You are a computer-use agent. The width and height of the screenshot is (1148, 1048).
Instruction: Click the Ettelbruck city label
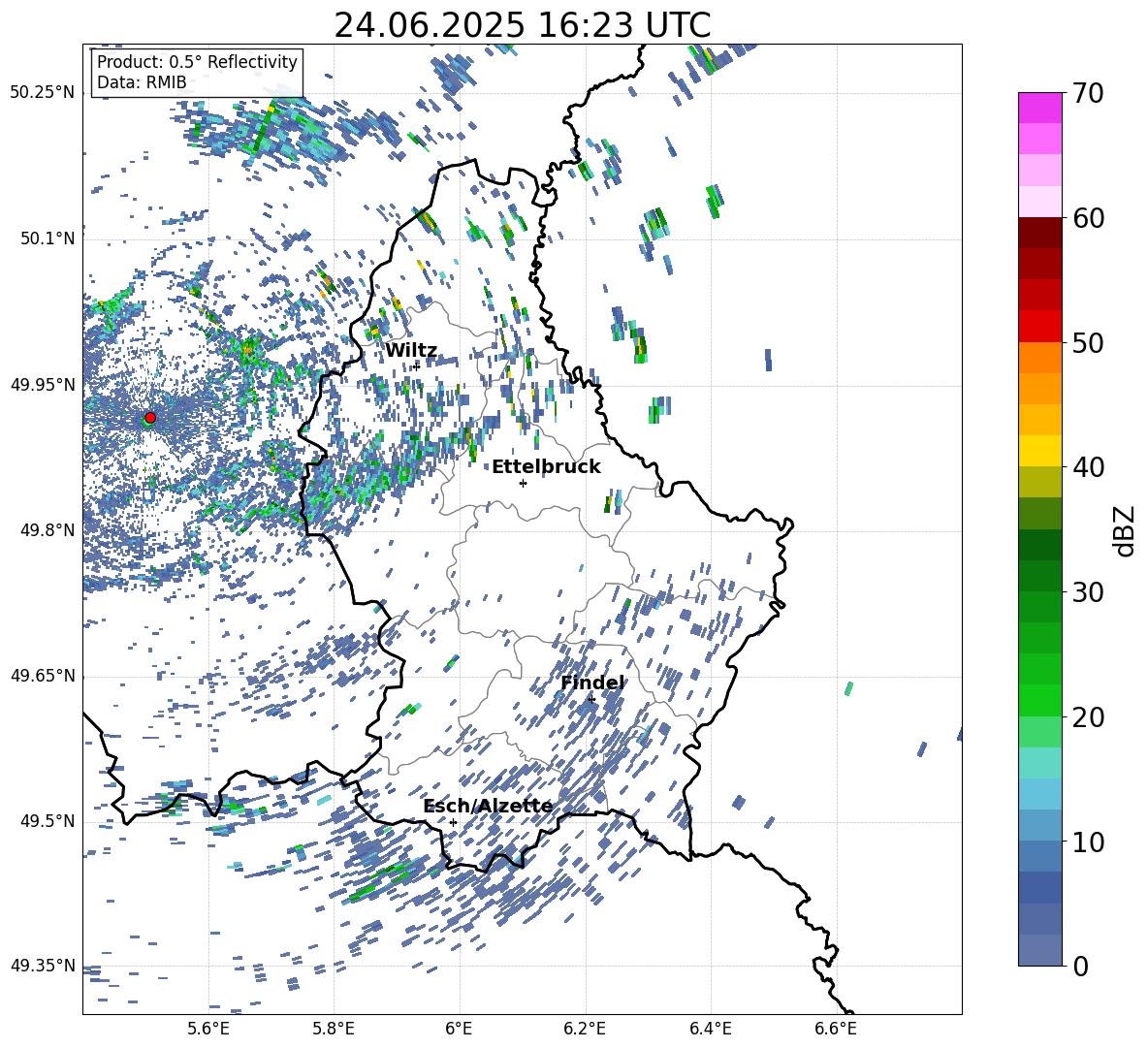[x=546, y=467]
